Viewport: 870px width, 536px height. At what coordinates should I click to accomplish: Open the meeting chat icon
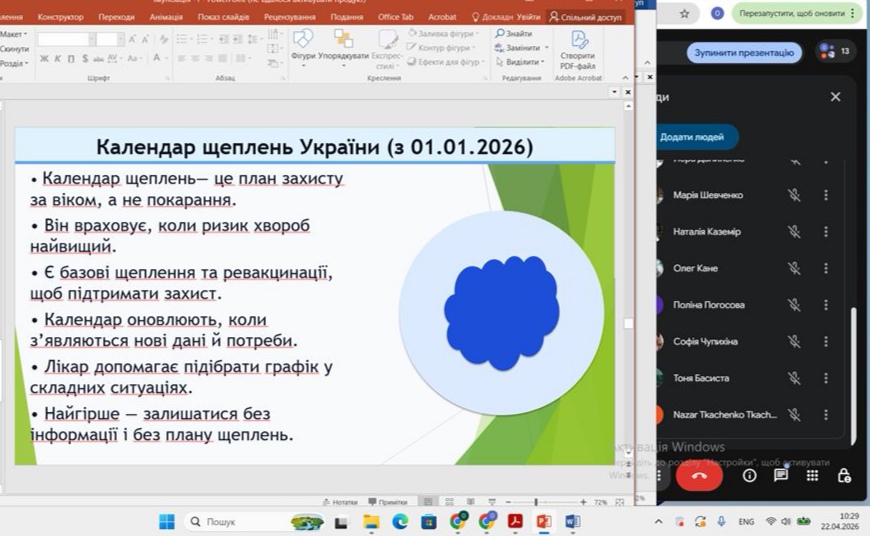coord(781,476)
